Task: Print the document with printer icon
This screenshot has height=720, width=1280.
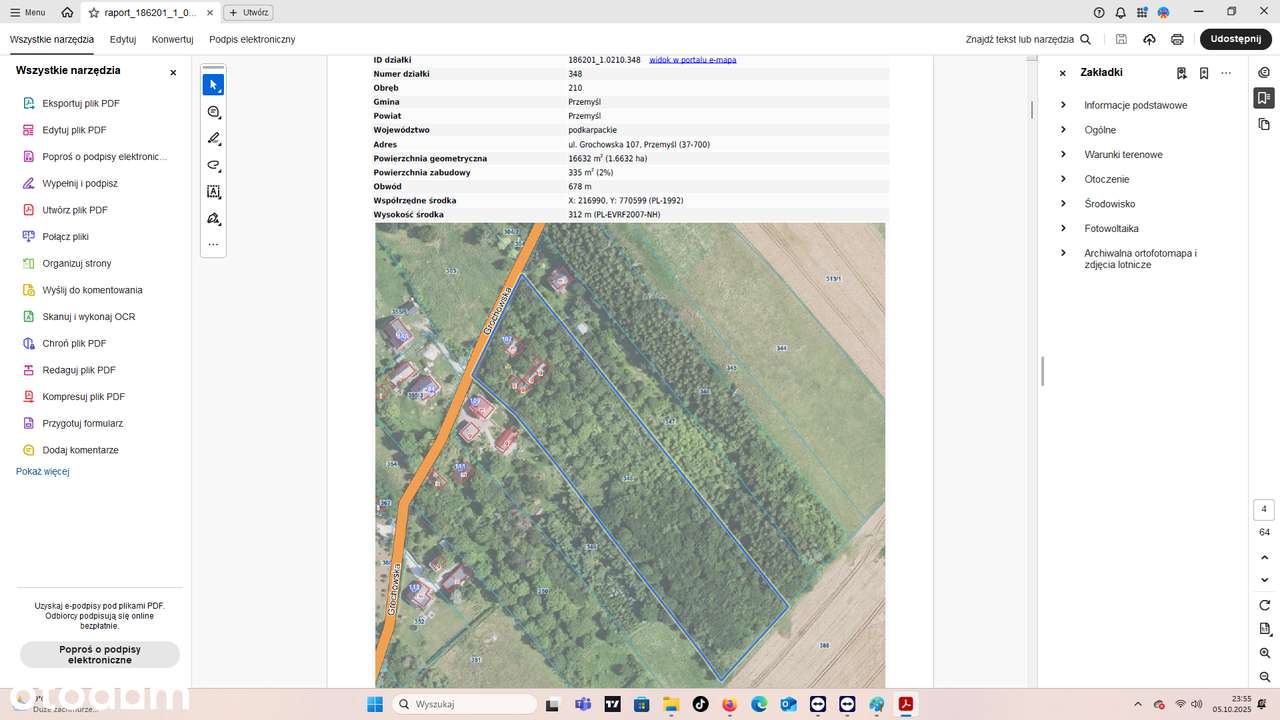Action: (1177, 40)
